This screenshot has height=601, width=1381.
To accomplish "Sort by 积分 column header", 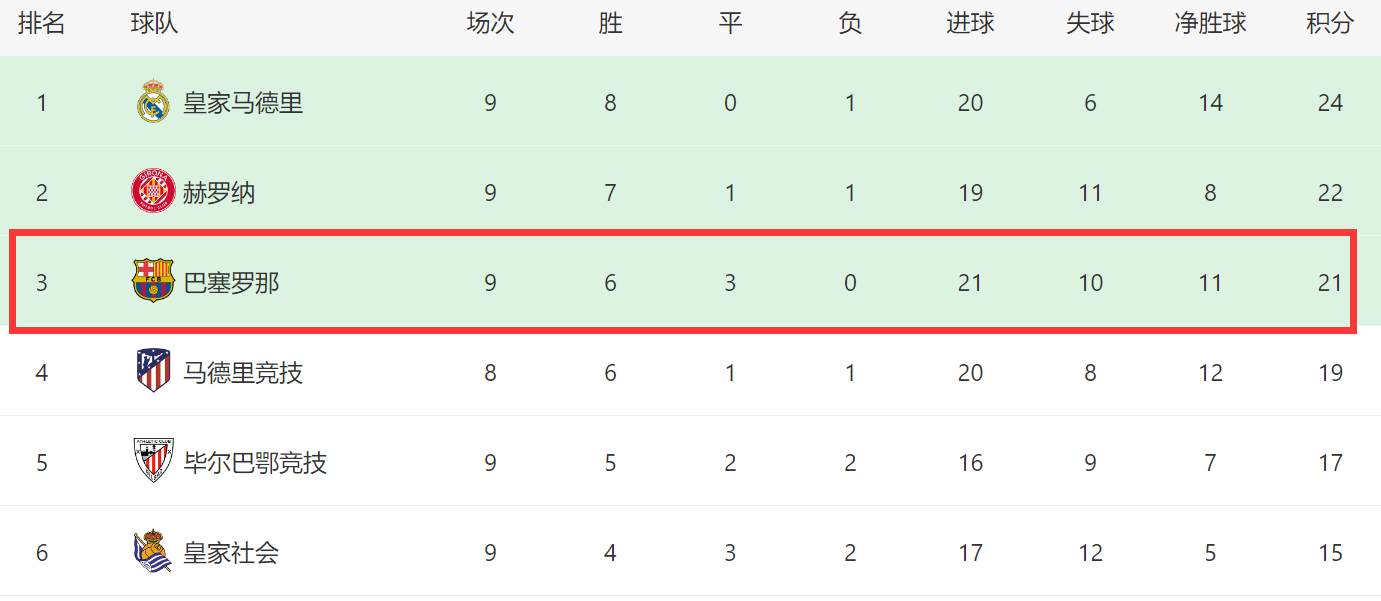I will point(1330,24).
